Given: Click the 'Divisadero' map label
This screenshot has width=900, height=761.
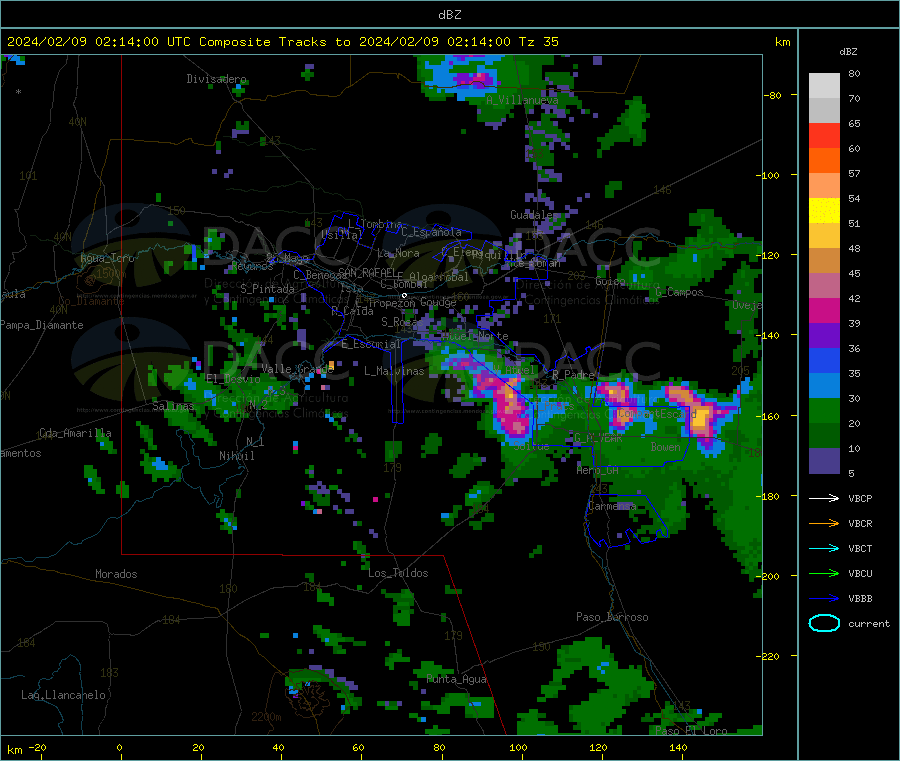Looking at the screenshot, I should click(216, 79).
